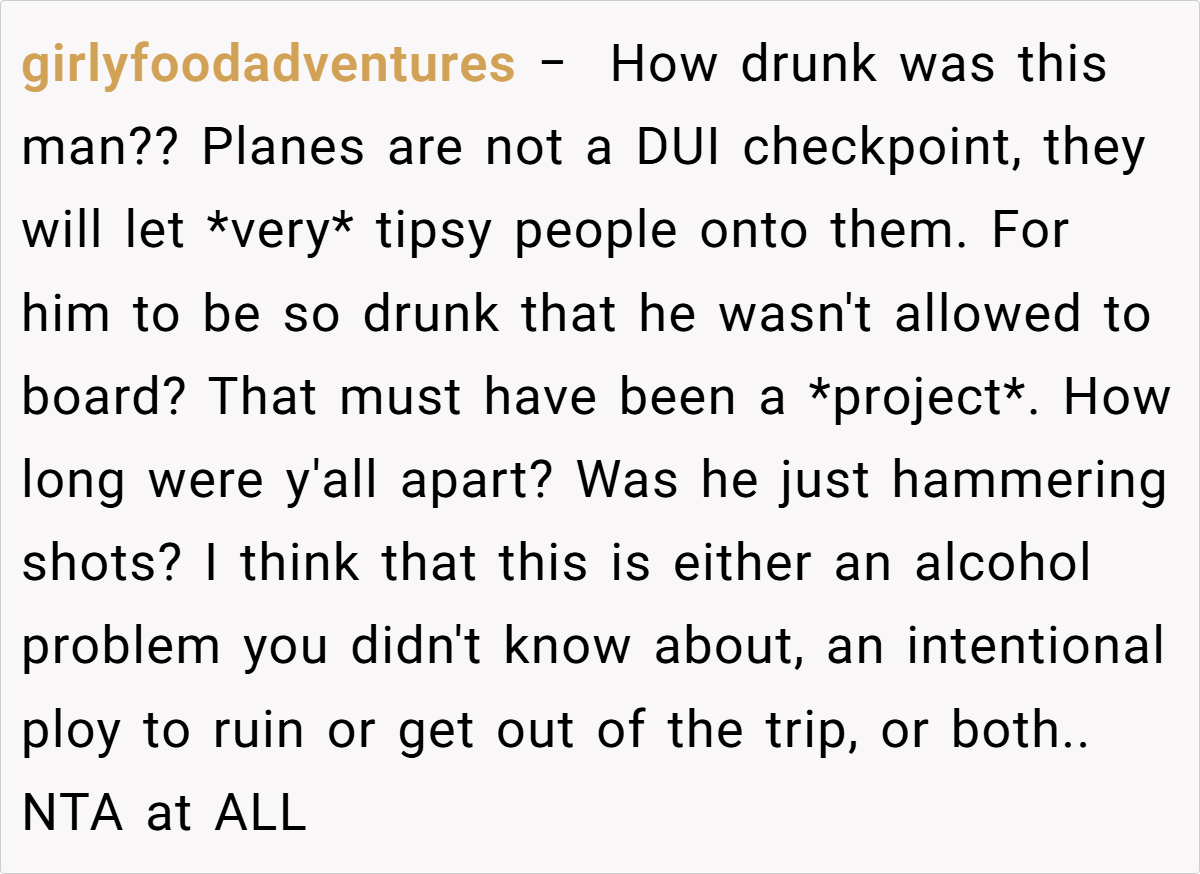The width and height of the screenshot is (1200, 874).
Task: Click the emphasized word "*project*"
Action: click(923, 398)
